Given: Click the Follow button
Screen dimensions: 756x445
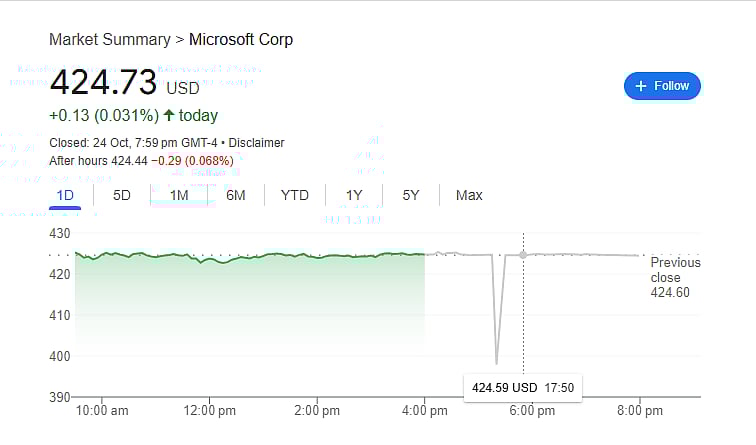Looking at the screenshot, I should [x=662, y=86].
